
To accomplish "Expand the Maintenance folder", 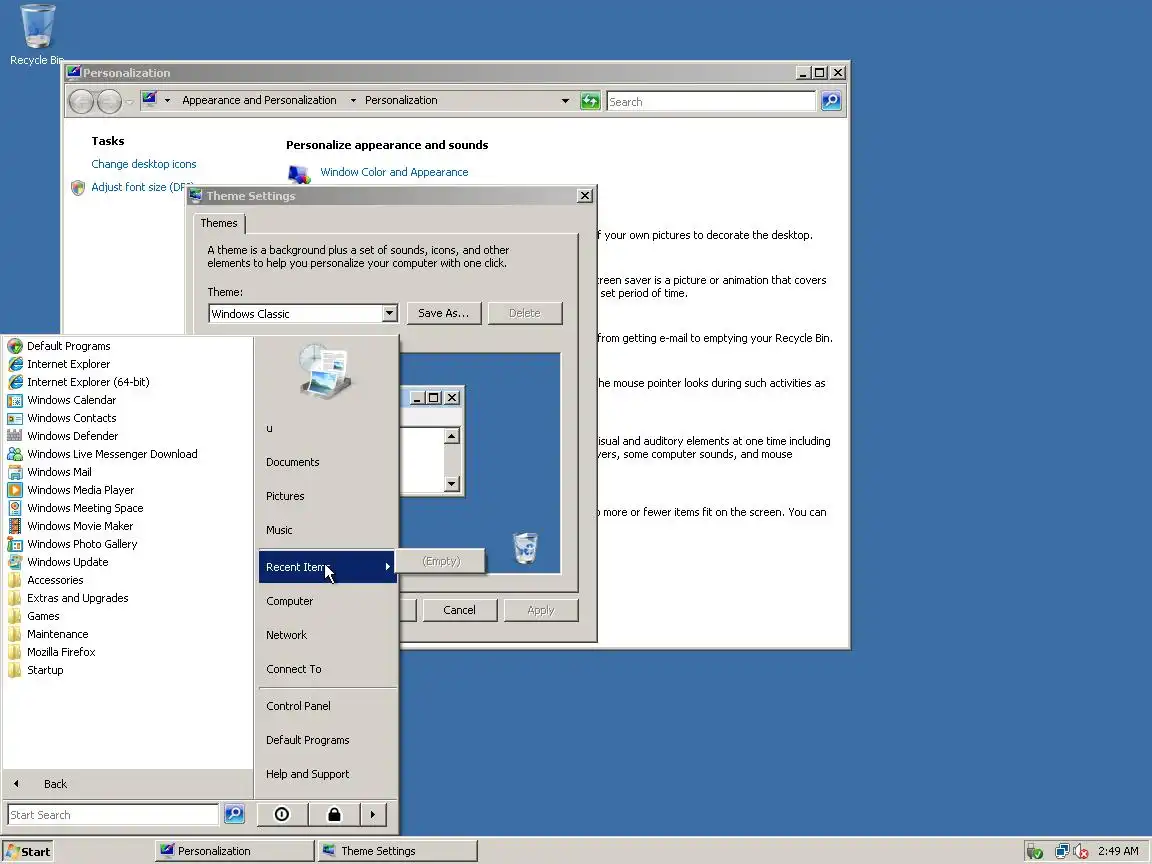I will [x=57, y=634].
